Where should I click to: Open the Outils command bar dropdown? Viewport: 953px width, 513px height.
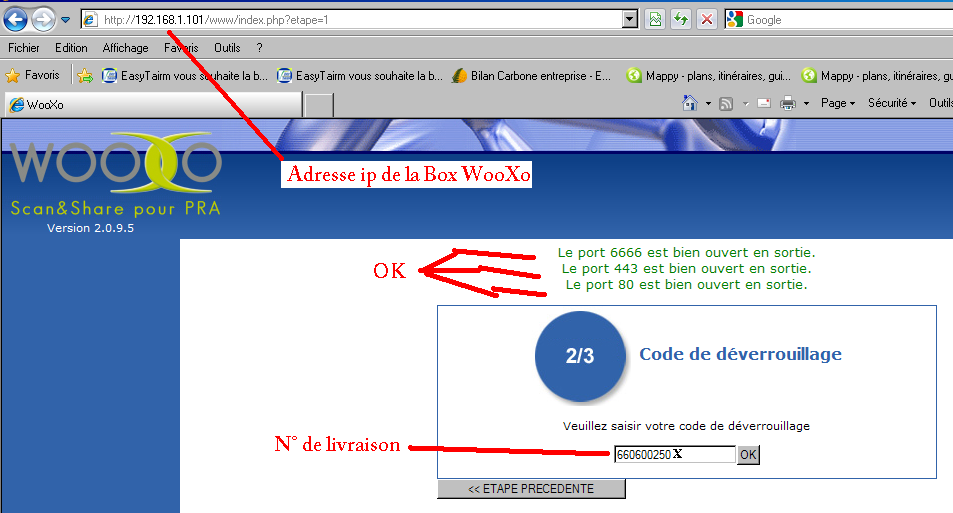click(940, 103)
